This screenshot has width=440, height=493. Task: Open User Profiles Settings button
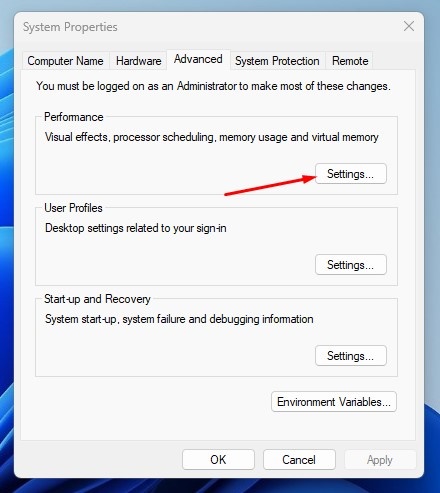tap(351, 265)
